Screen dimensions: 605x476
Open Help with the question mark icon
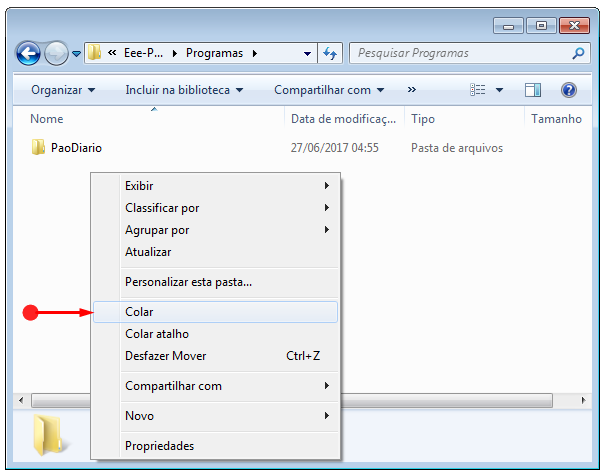coord(569,90)
